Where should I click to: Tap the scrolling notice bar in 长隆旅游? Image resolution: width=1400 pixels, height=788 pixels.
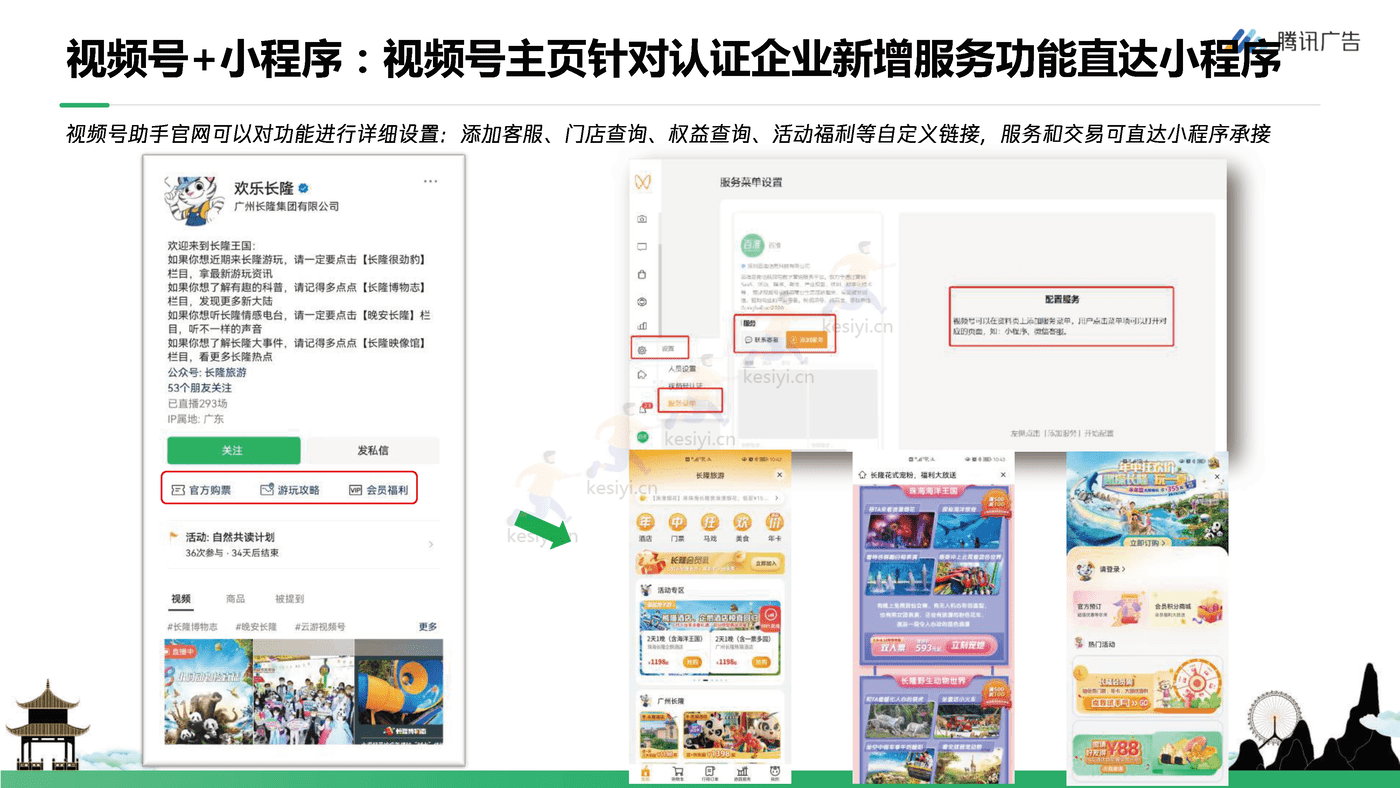pos(712,496)
